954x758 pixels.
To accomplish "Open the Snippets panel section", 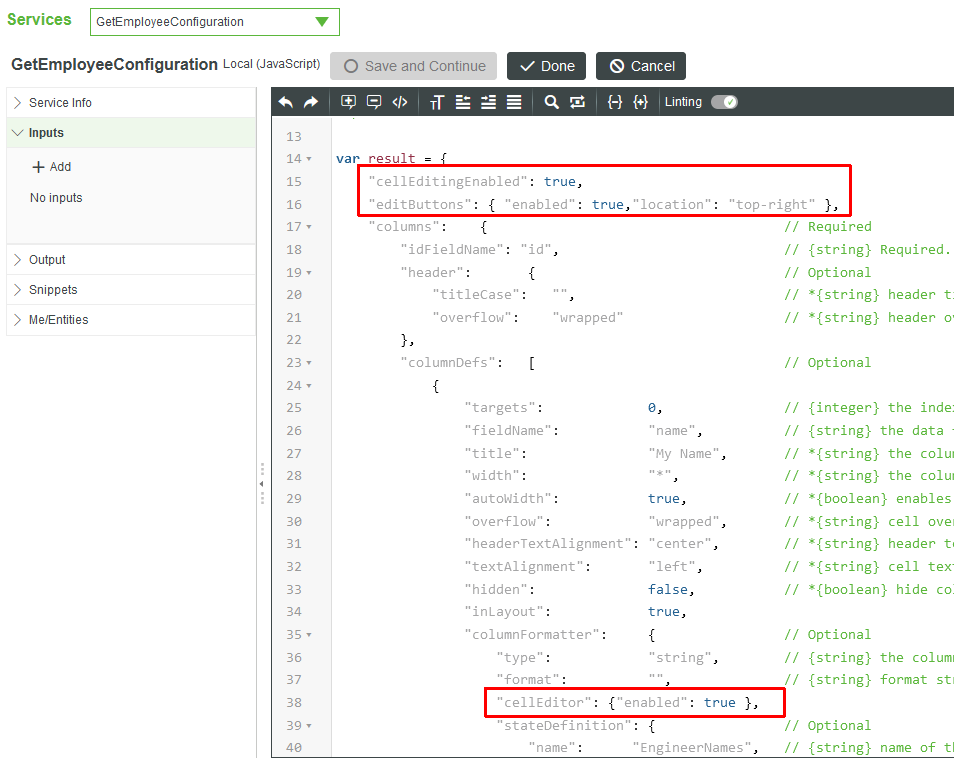I will tap(52, 290).
